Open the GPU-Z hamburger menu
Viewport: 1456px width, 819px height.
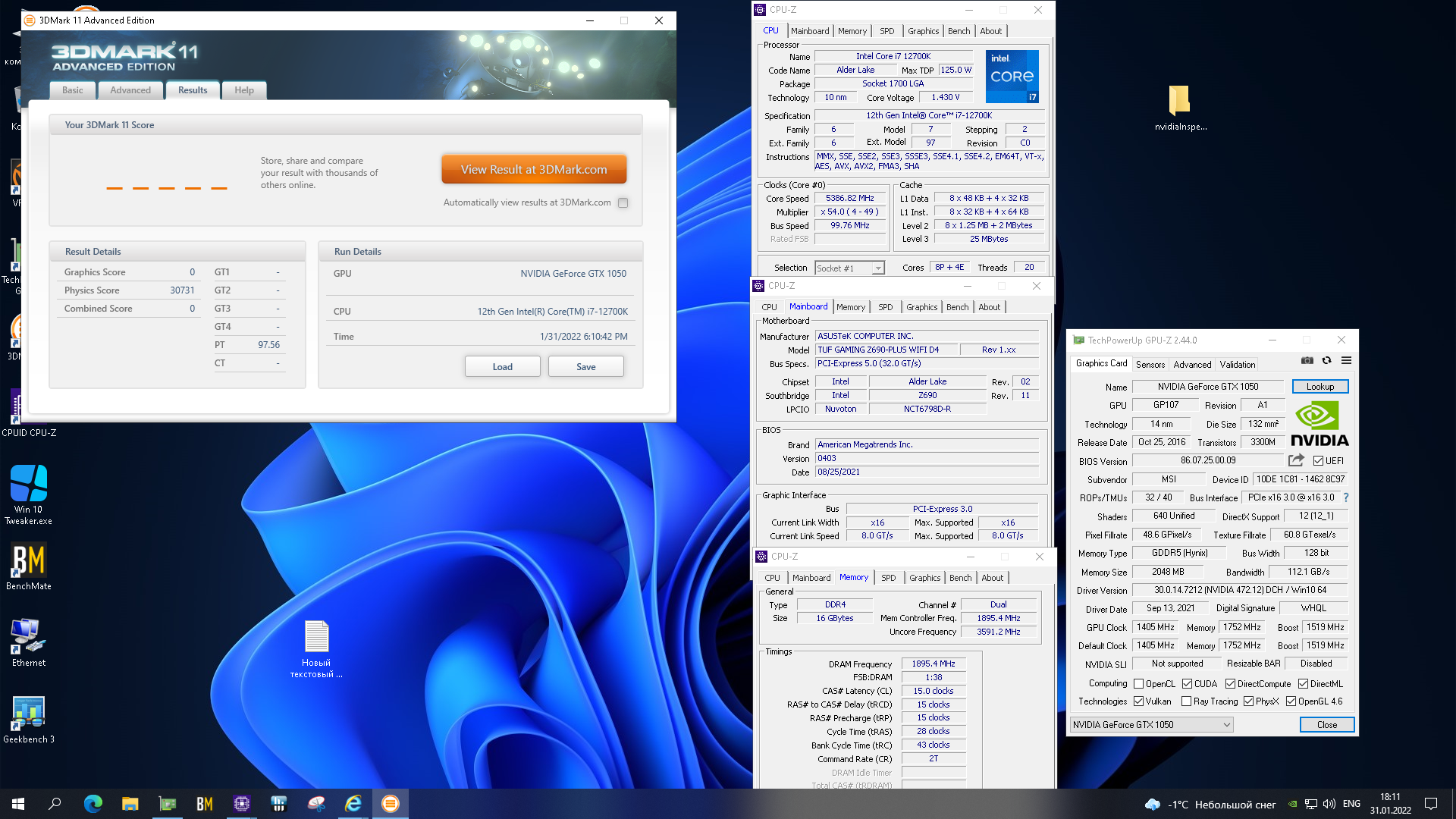1346,361
